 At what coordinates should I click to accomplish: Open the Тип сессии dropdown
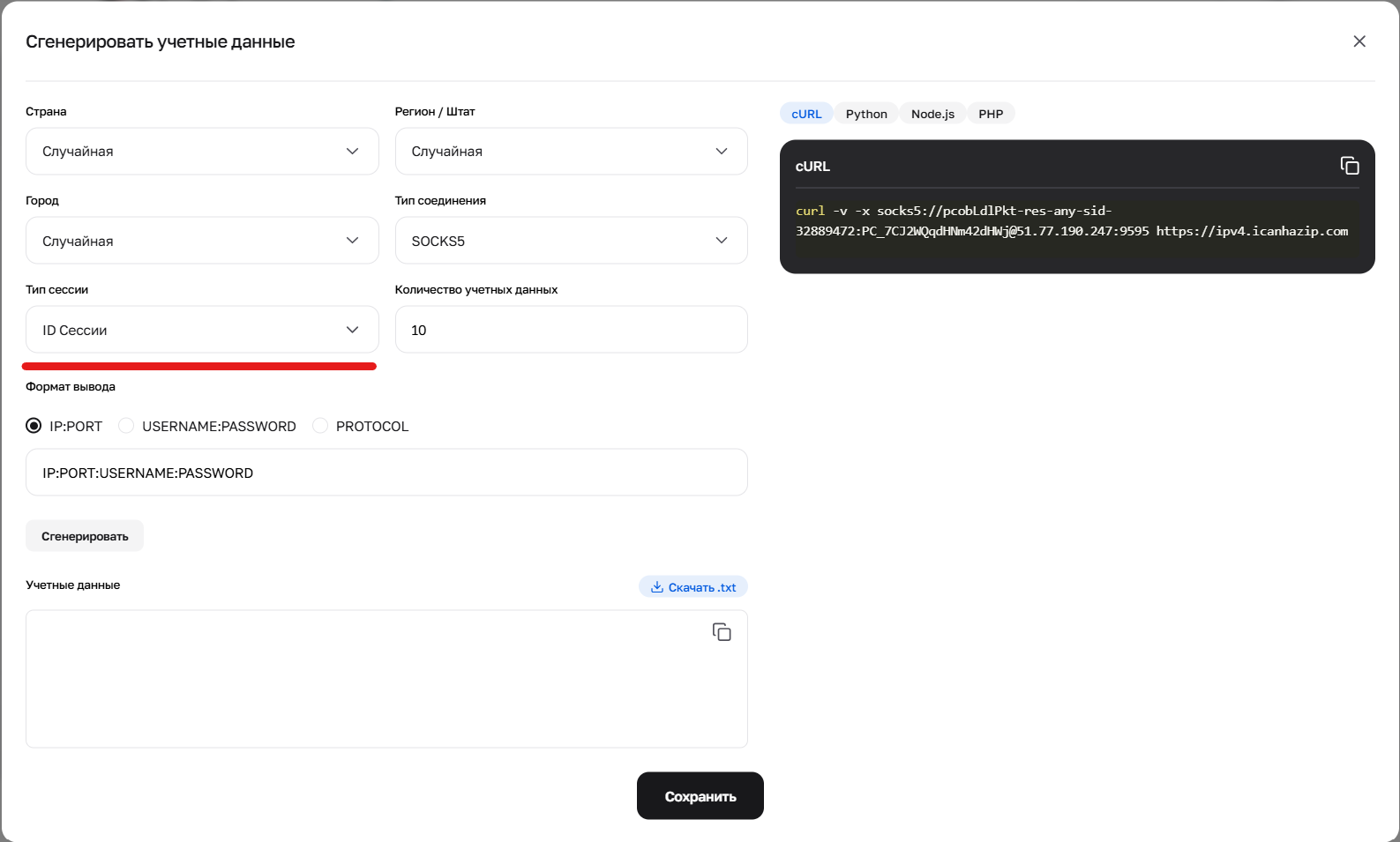click(202, 330)
